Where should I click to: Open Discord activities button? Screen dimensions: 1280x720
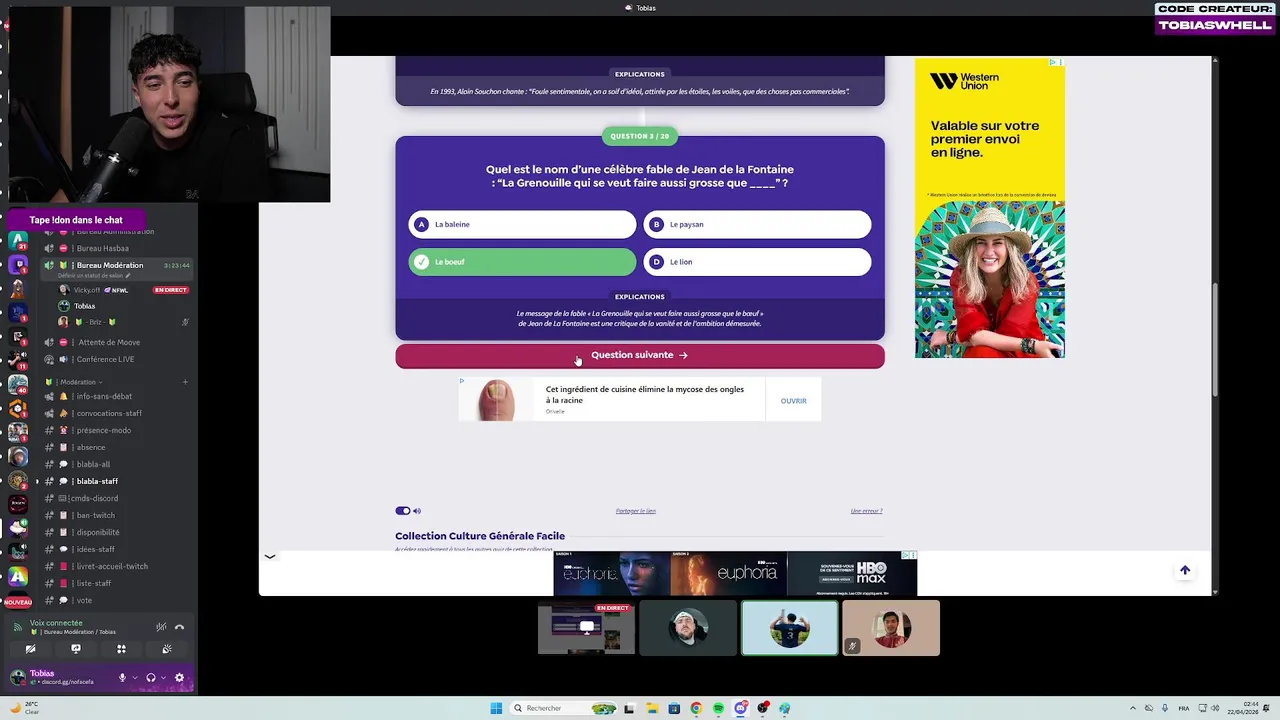point(121,649)
